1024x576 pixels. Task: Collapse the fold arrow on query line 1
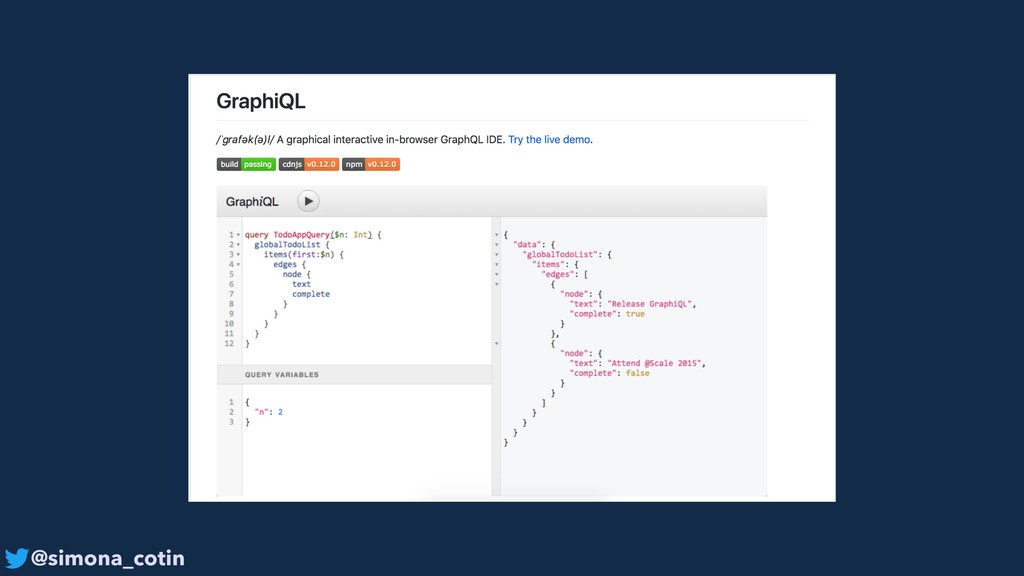pos(238,235)
